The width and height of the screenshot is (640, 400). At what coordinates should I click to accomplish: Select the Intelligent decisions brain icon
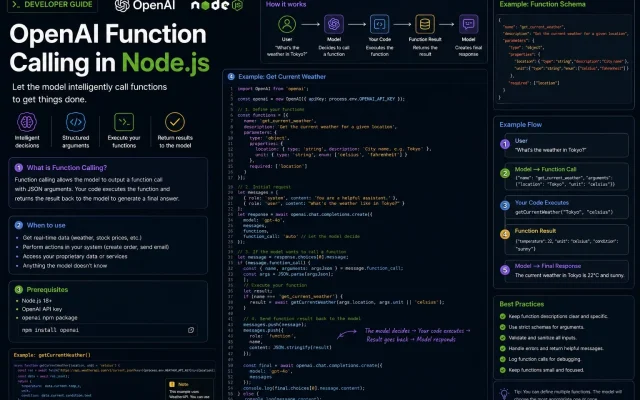tap(27, 122)
